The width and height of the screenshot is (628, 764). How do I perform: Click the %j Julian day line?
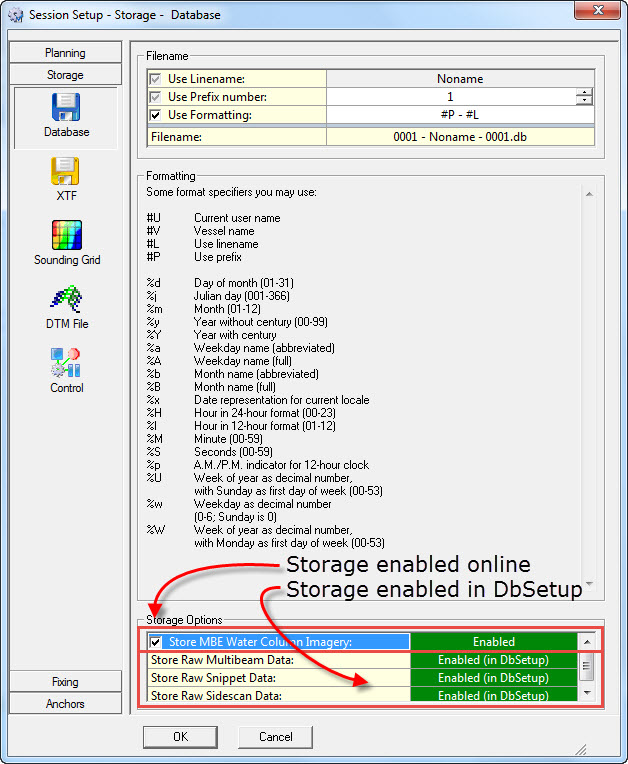[x=218, y=296]
